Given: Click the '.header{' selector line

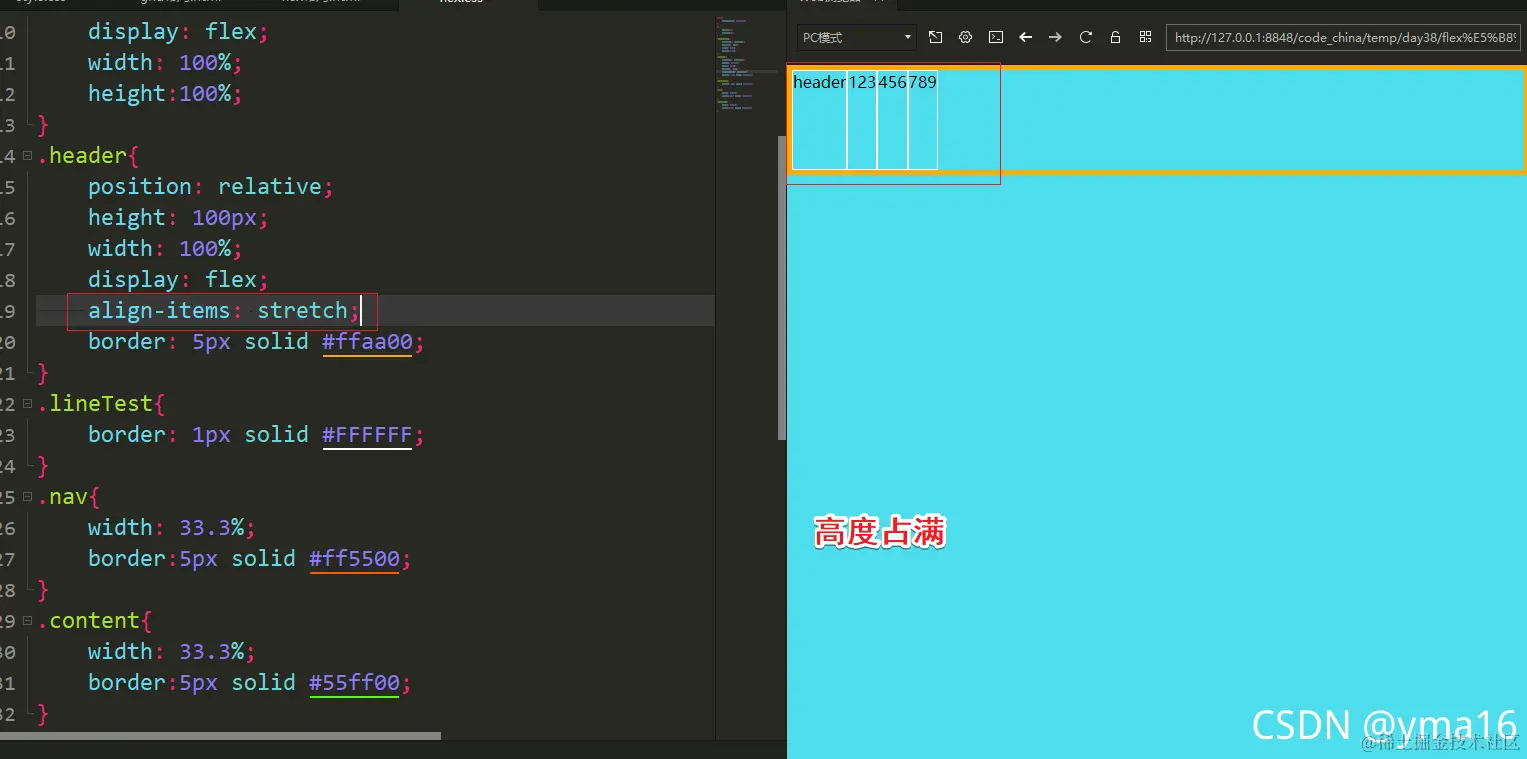Looking at the screenshot, I should tap(89, 156).
